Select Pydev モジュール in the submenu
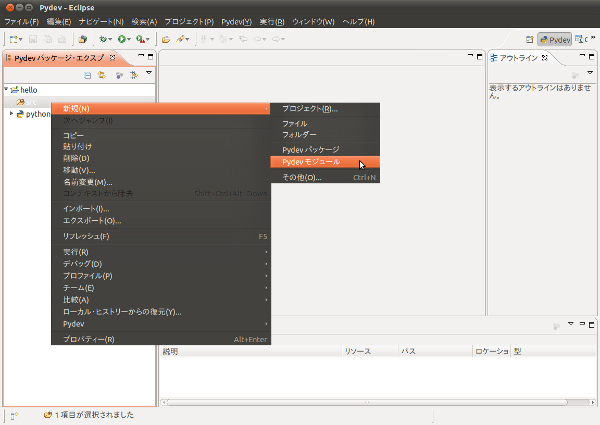600x425 pixels. coord(325,162)
